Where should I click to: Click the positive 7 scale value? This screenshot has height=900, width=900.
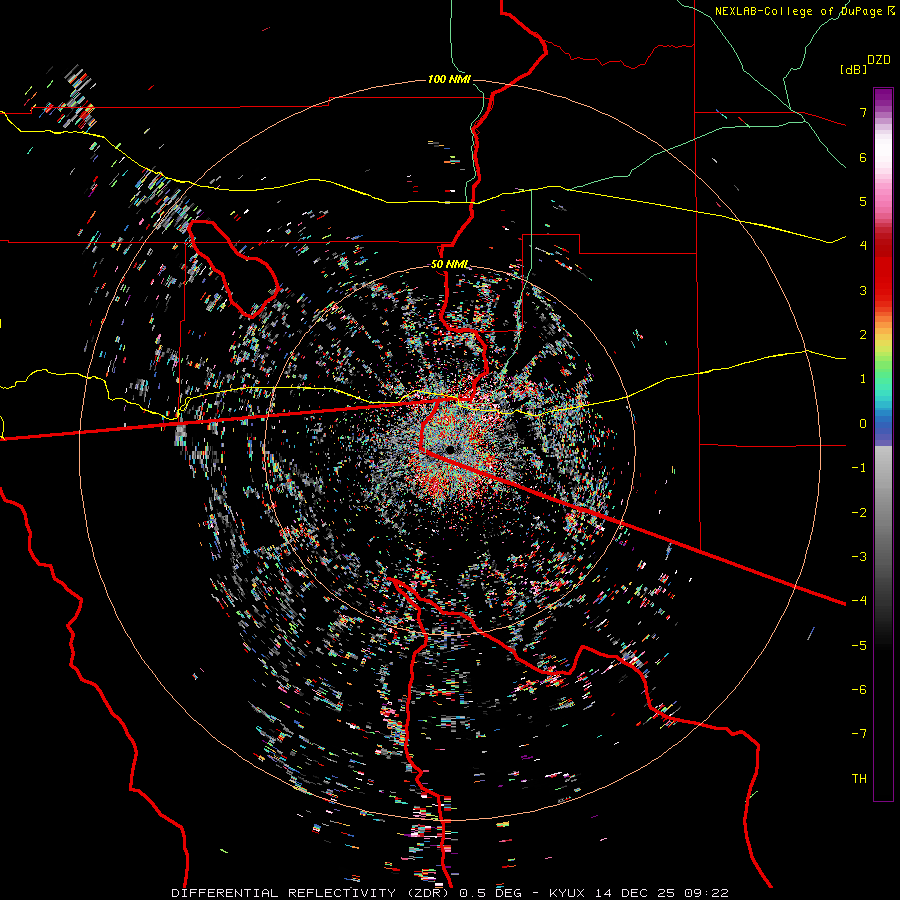click(863, 112)
